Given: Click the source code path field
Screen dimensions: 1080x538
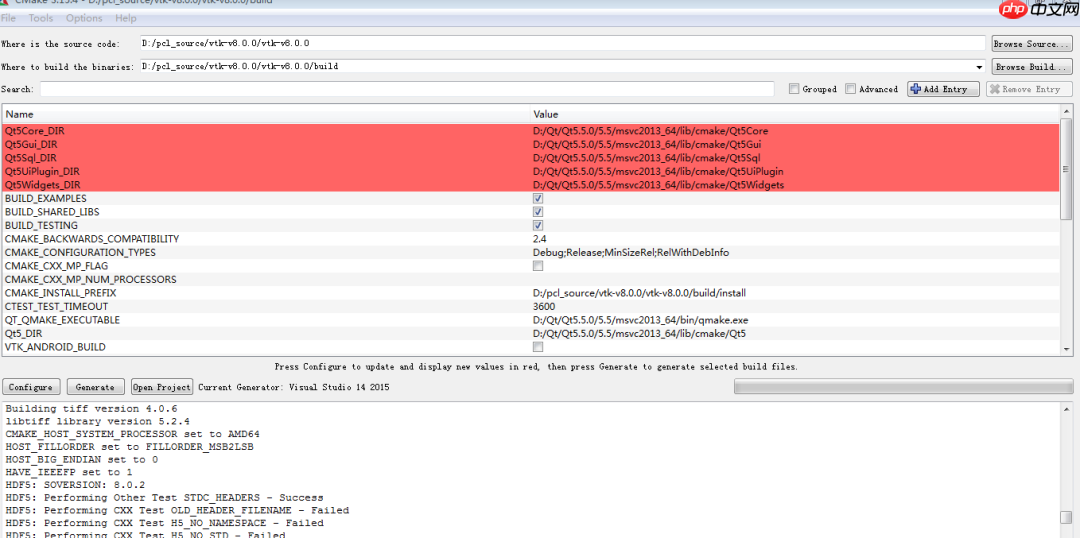Looking at the screenshot, I should point(562,43).
